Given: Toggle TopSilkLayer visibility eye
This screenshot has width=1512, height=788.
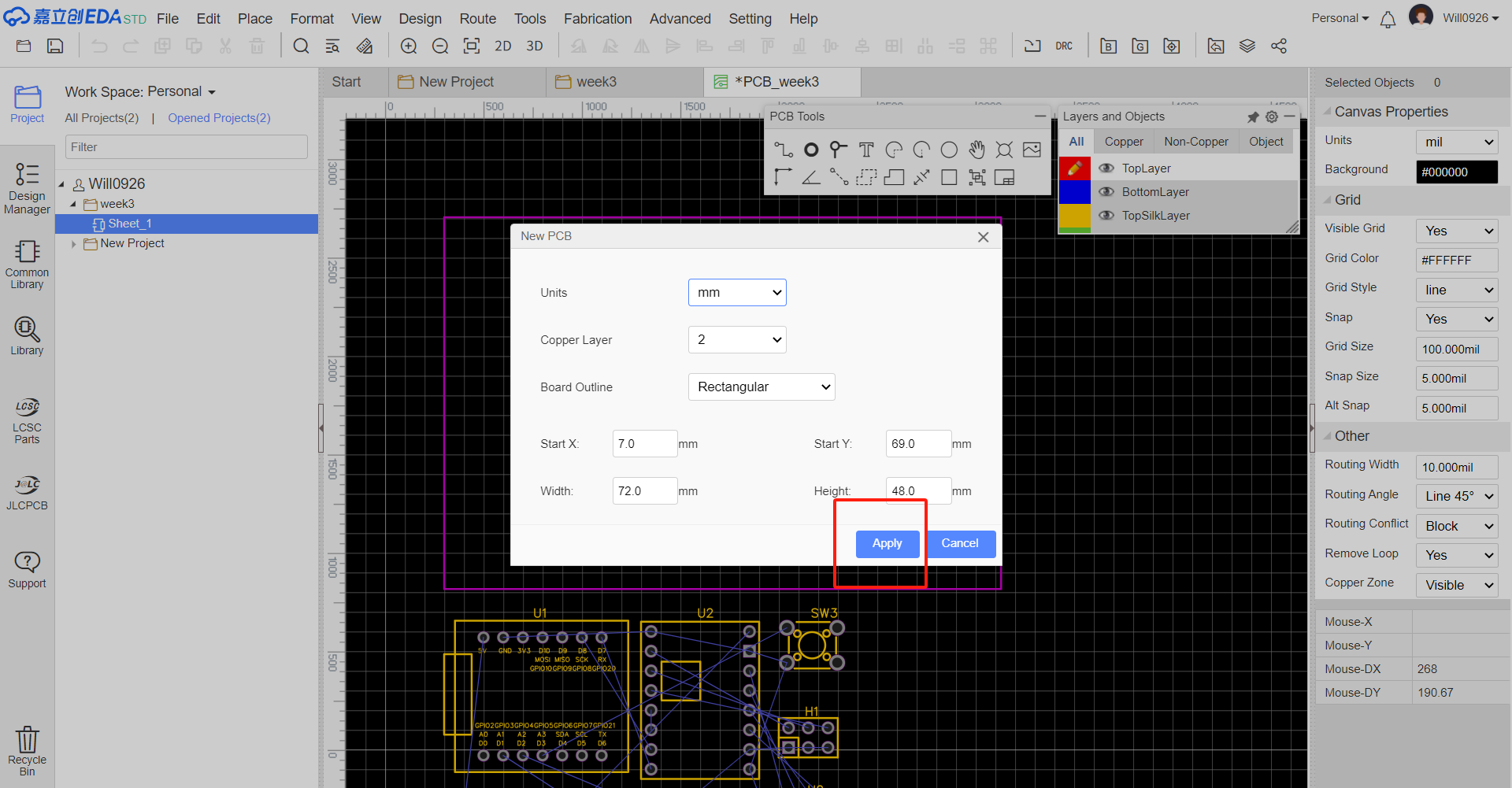Looking at the screenshot, I should [x=1106, y=216].
